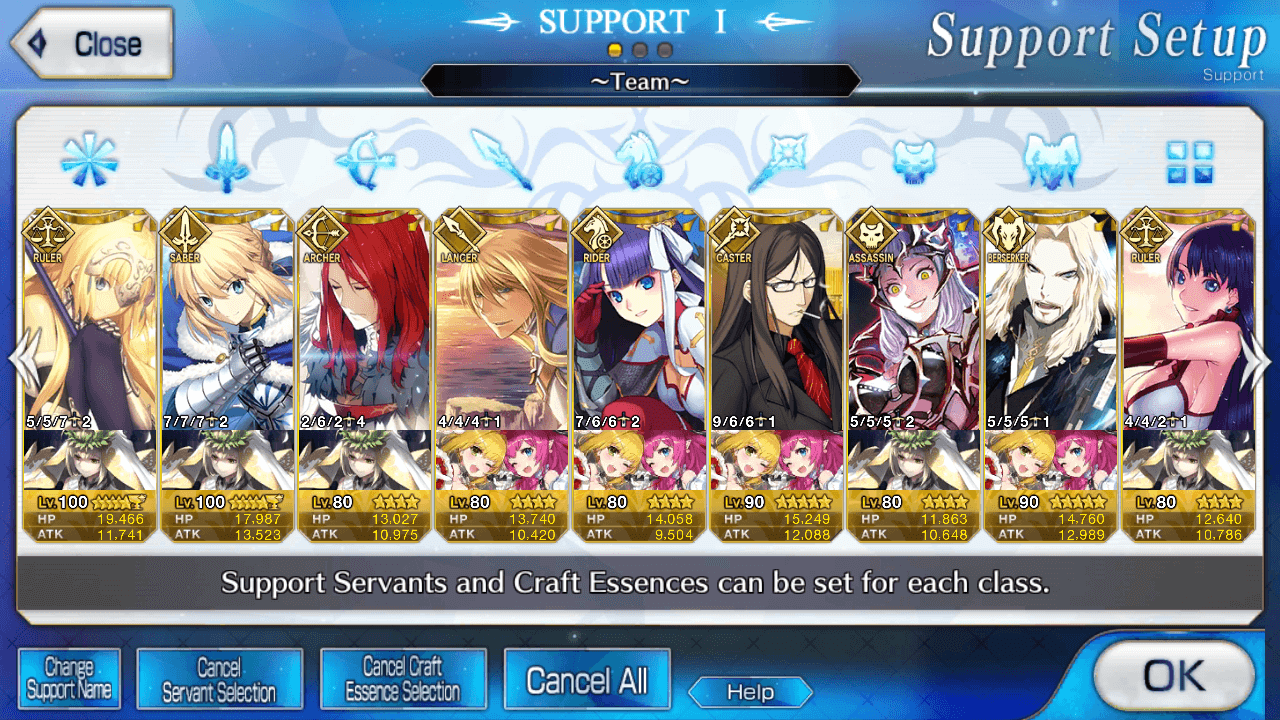The width and height of the screenshot is (1280, 720).
Task: Open the Lv.100 Saber servant card
Action: pyautogui.click(x=226, y=376)
